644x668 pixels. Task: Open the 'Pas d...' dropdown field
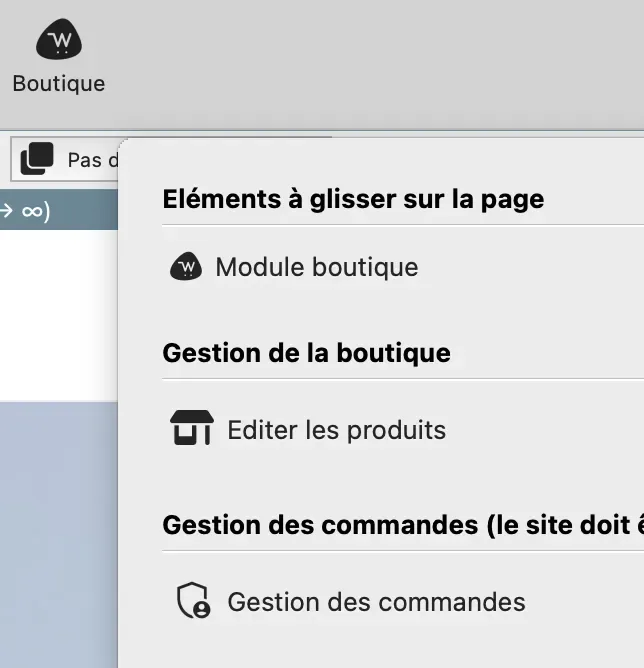click(92, 159)
